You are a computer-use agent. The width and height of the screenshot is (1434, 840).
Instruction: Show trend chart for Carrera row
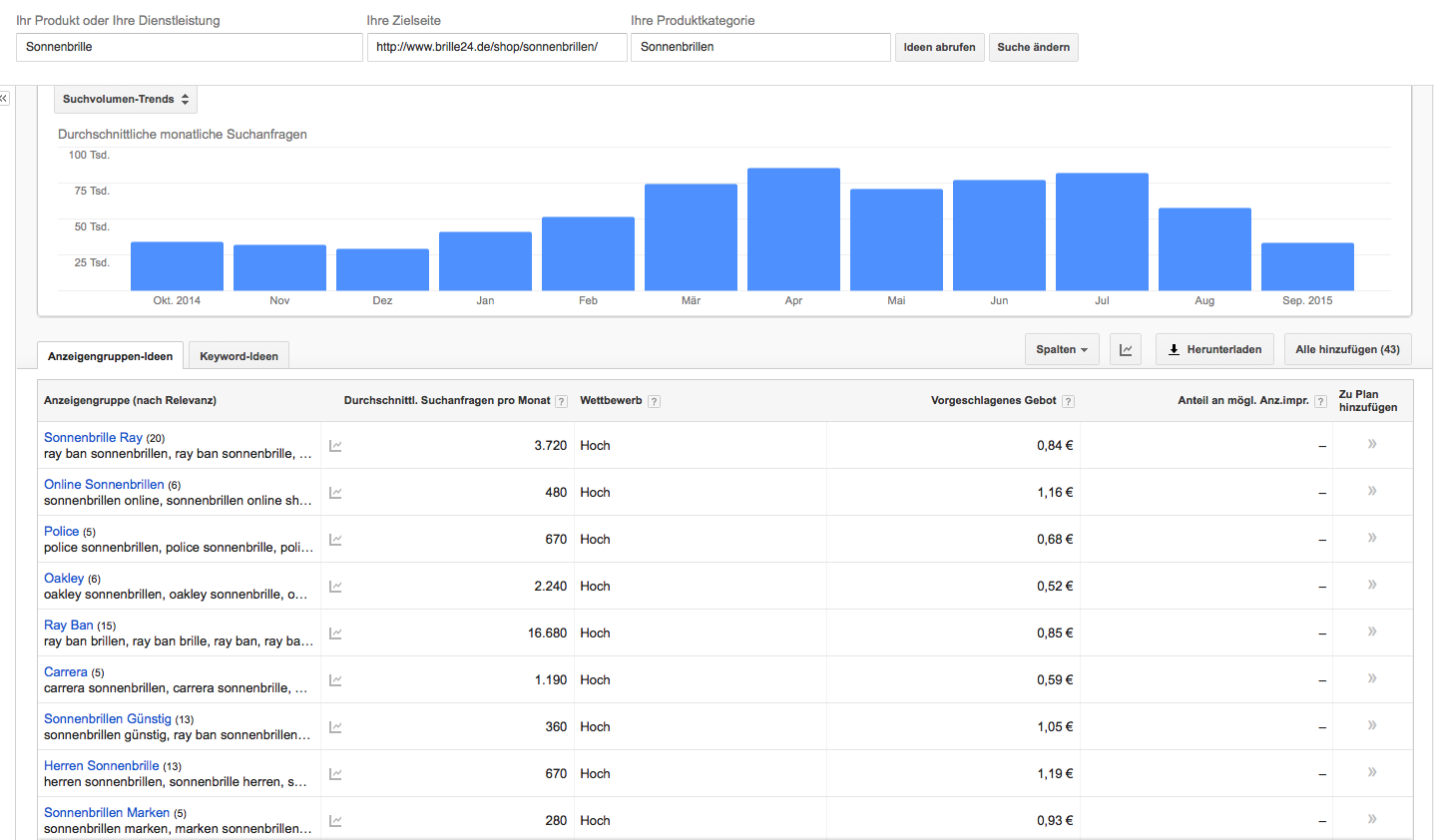[x=335, y=680]
